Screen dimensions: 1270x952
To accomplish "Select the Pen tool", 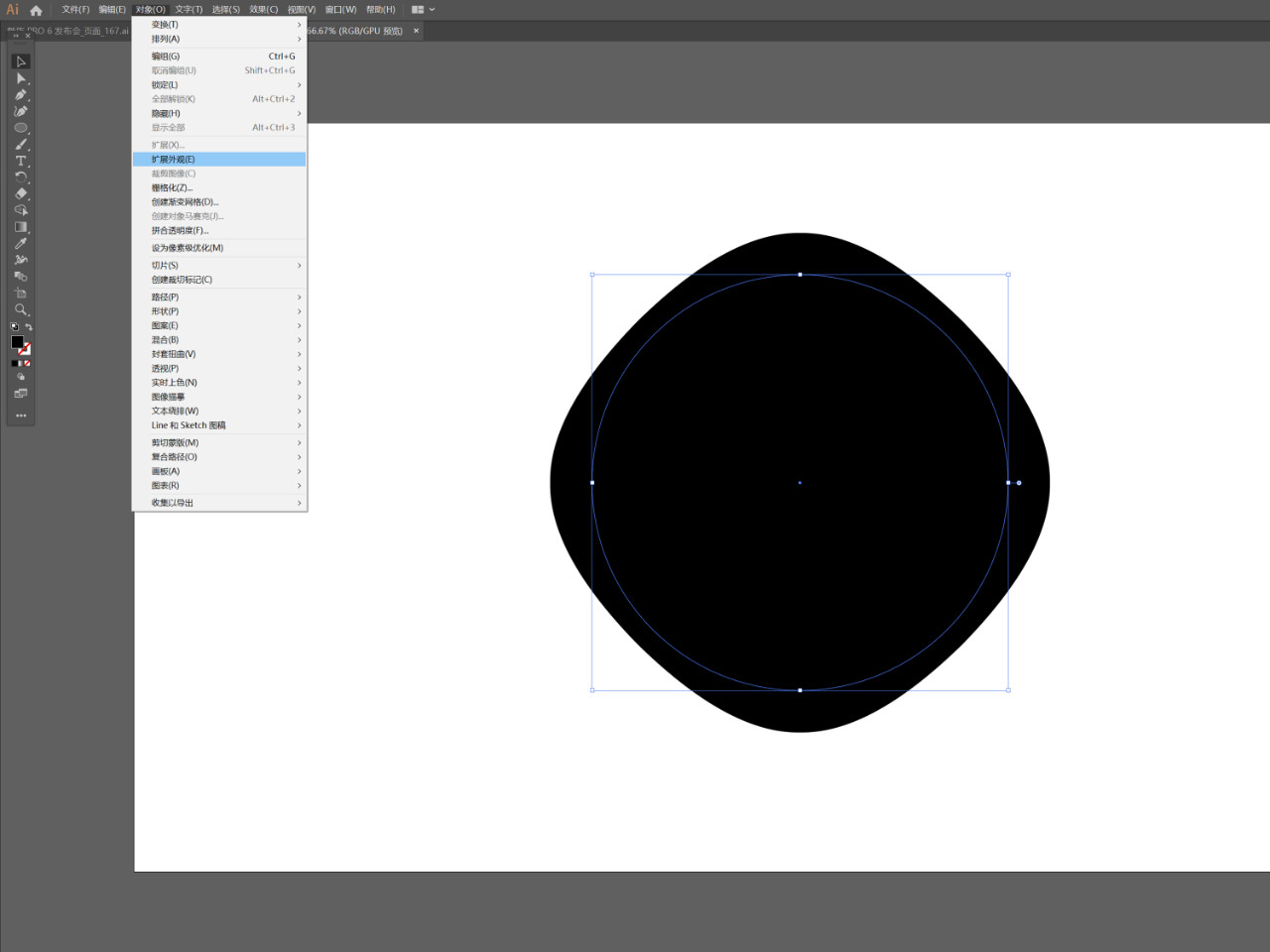I will [21, 95].
